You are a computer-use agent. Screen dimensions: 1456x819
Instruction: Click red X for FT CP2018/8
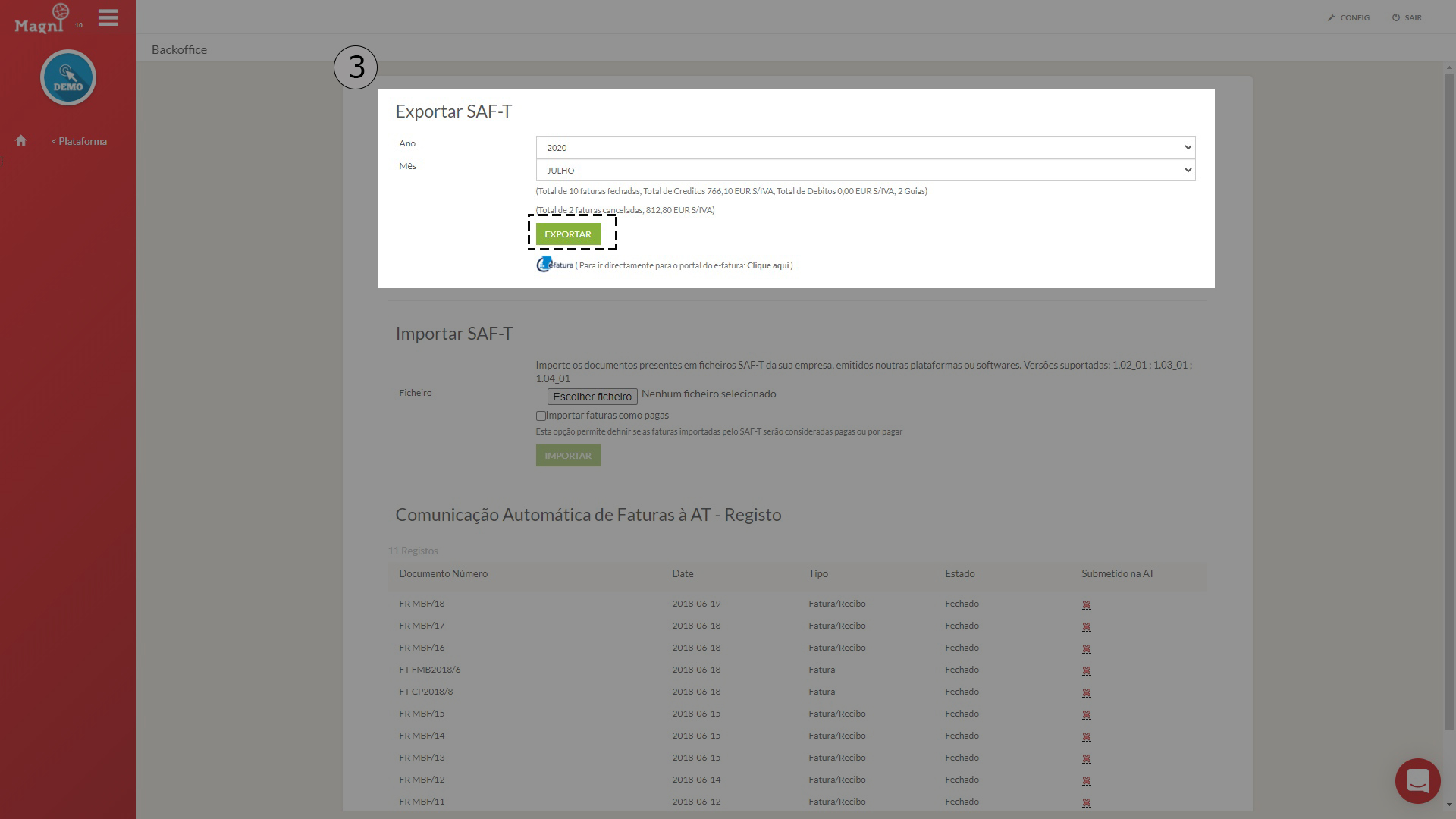pyautogui.click(x=1086, y=692)
